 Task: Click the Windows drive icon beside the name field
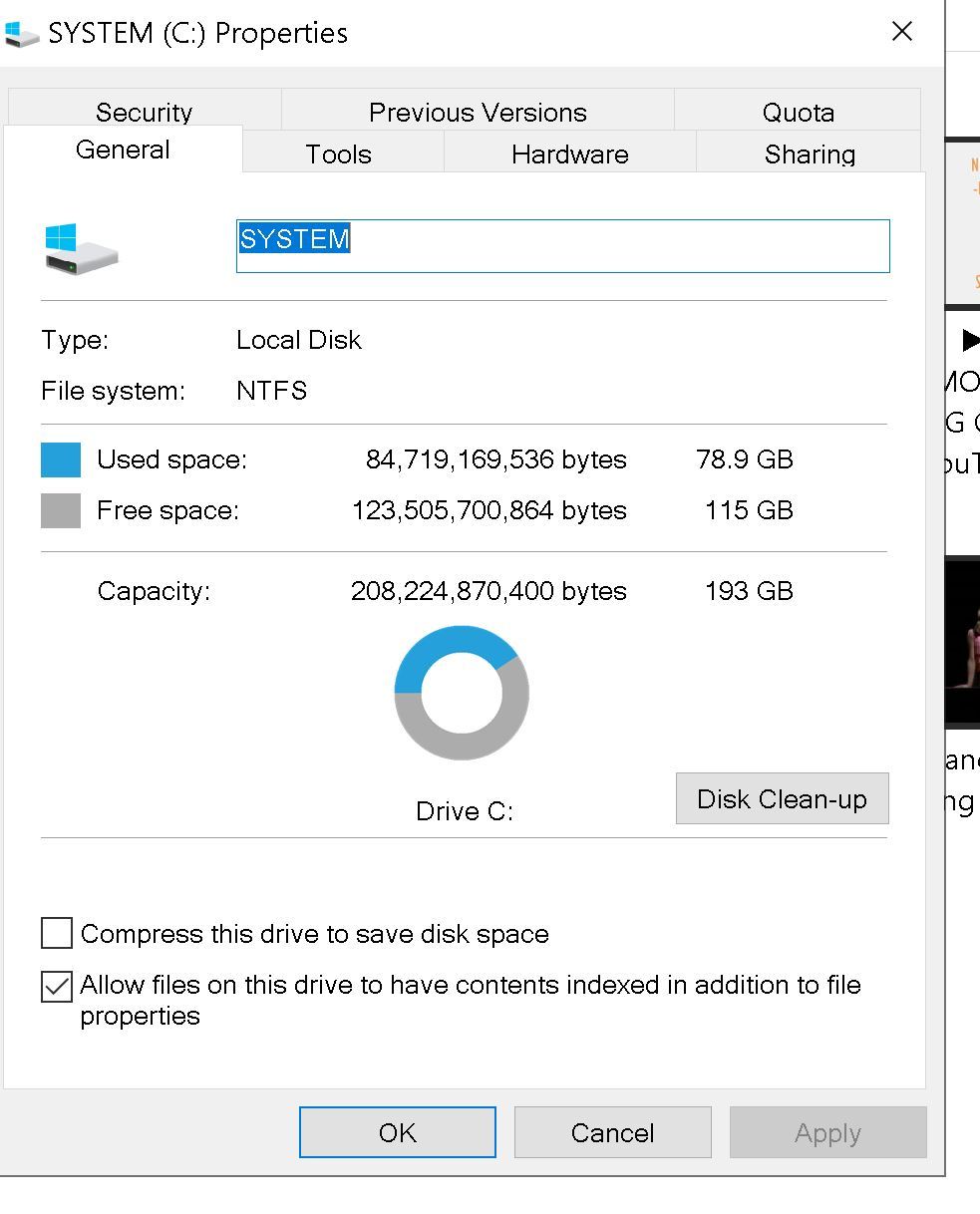coord(81,248)
